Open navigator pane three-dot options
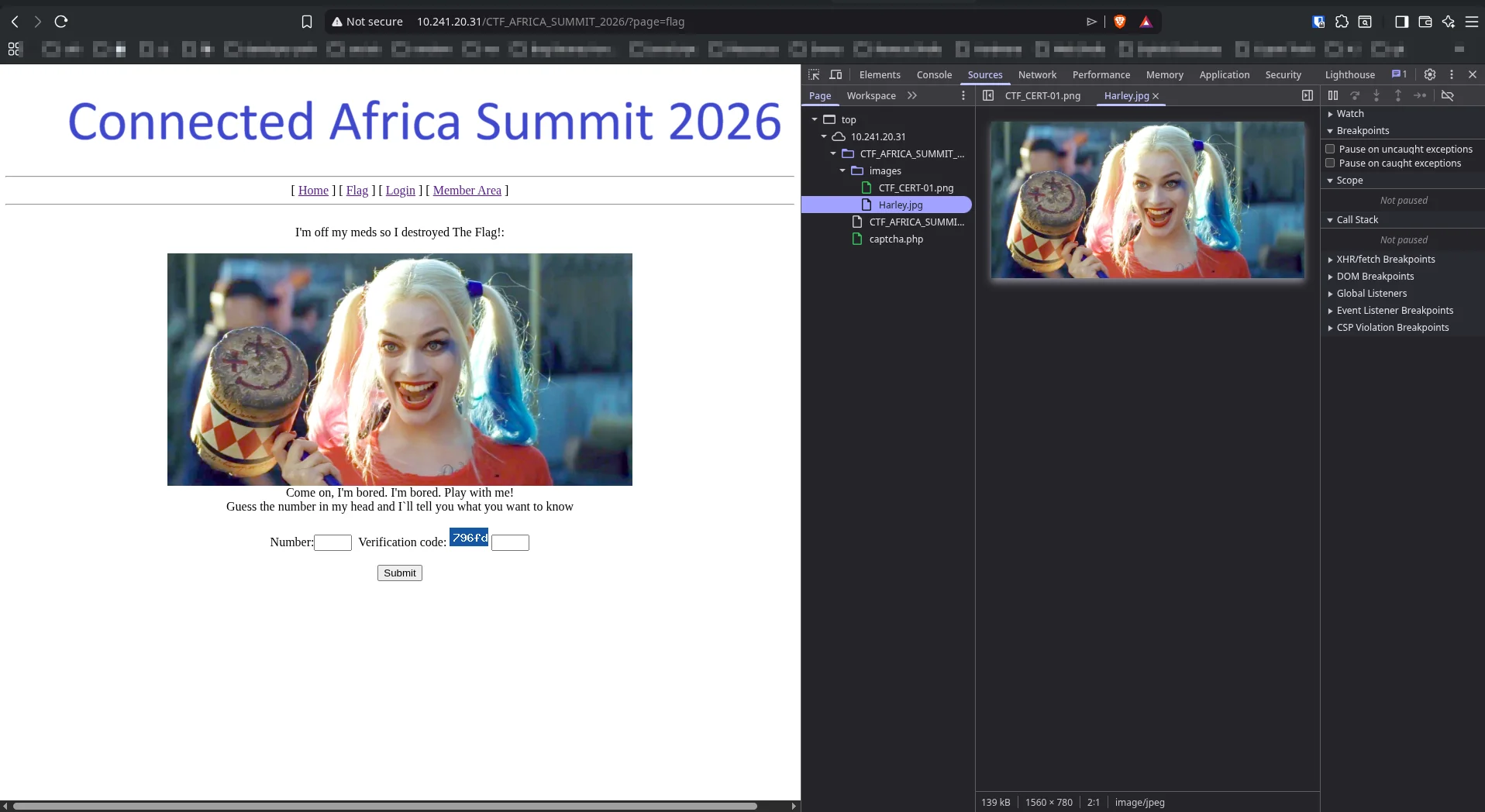This screenshot has height=812, width=1485. (963, 95)
